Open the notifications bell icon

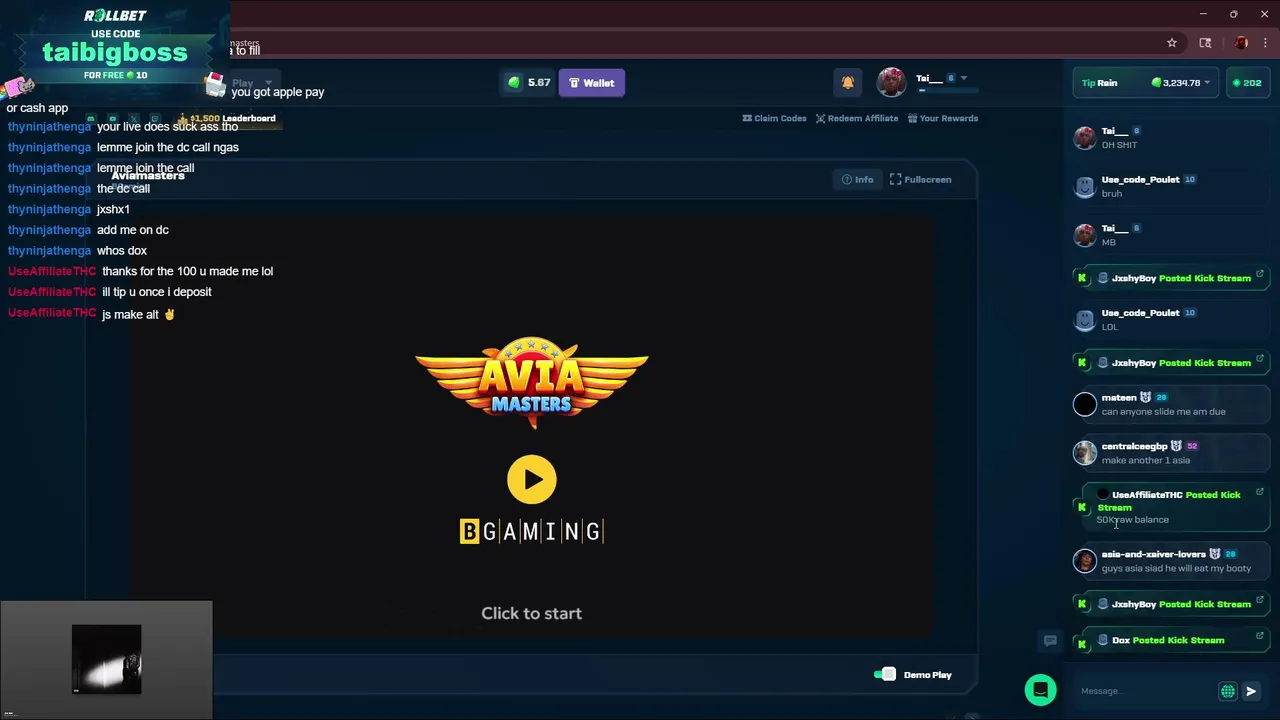pos(848,83)
